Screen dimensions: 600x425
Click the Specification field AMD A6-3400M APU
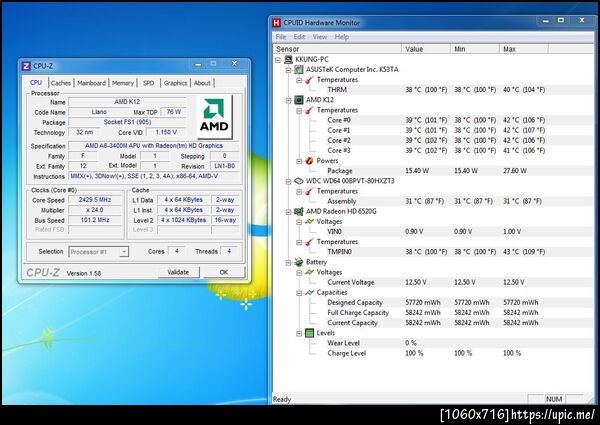[154, 146]
